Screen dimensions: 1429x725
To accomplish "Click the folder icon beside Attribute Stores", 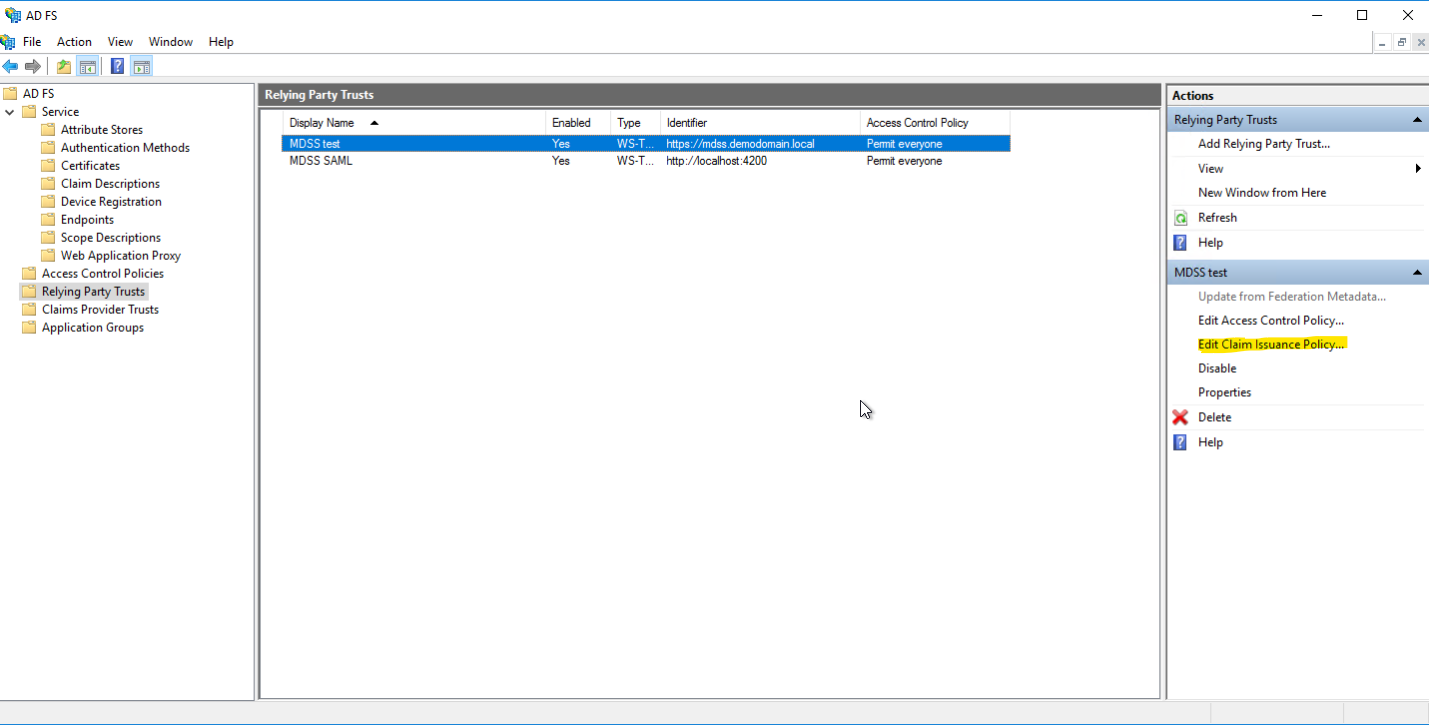I will coord(48,130).
